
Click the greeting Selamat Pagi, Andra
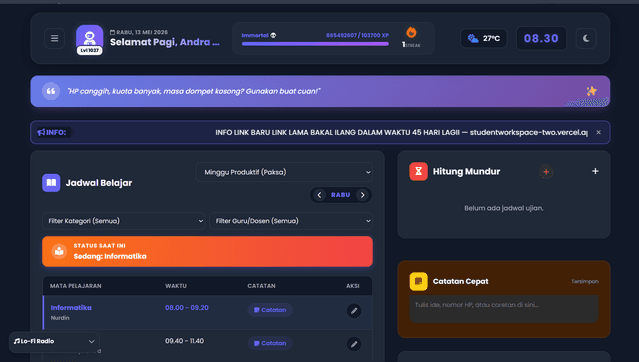pos(165,42)
